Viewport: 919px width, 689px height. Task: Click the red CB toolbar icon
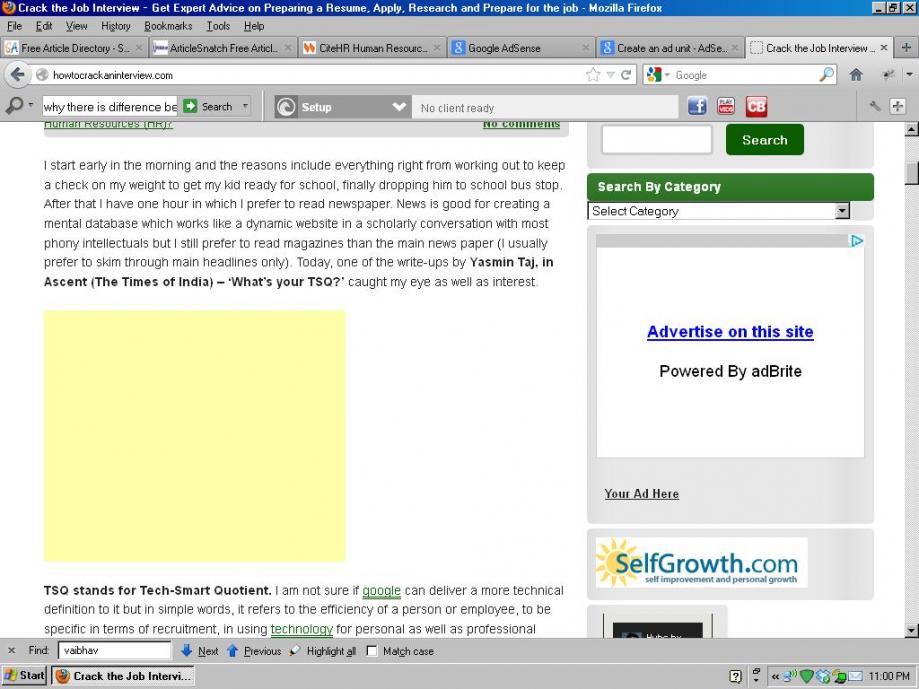coord(756,107)
